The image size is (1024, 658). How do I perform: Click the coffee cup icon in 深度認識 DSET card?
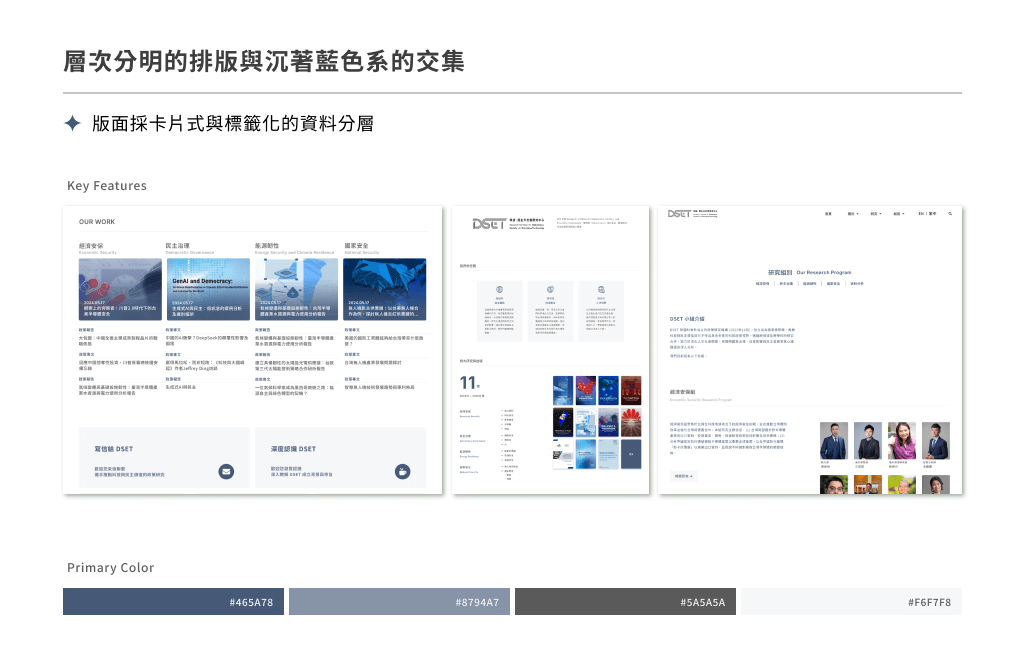pos(402,471)
